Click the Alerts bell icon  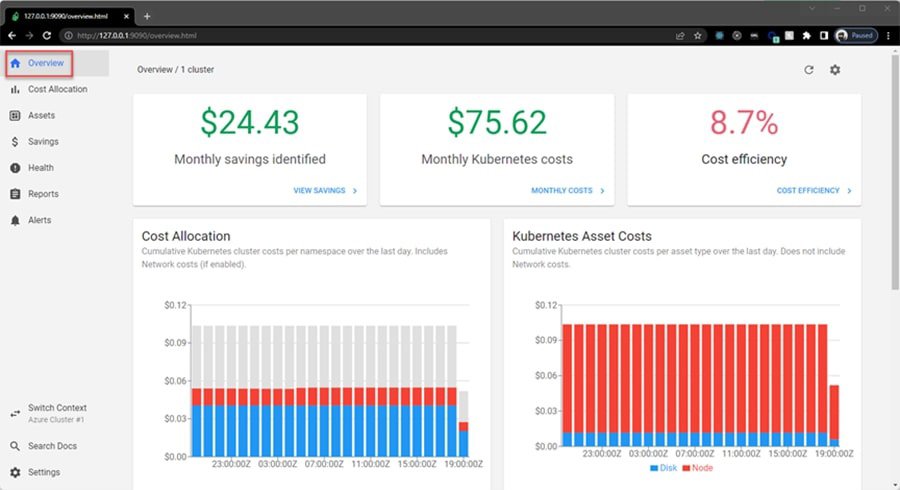click(x=15, y=220)
